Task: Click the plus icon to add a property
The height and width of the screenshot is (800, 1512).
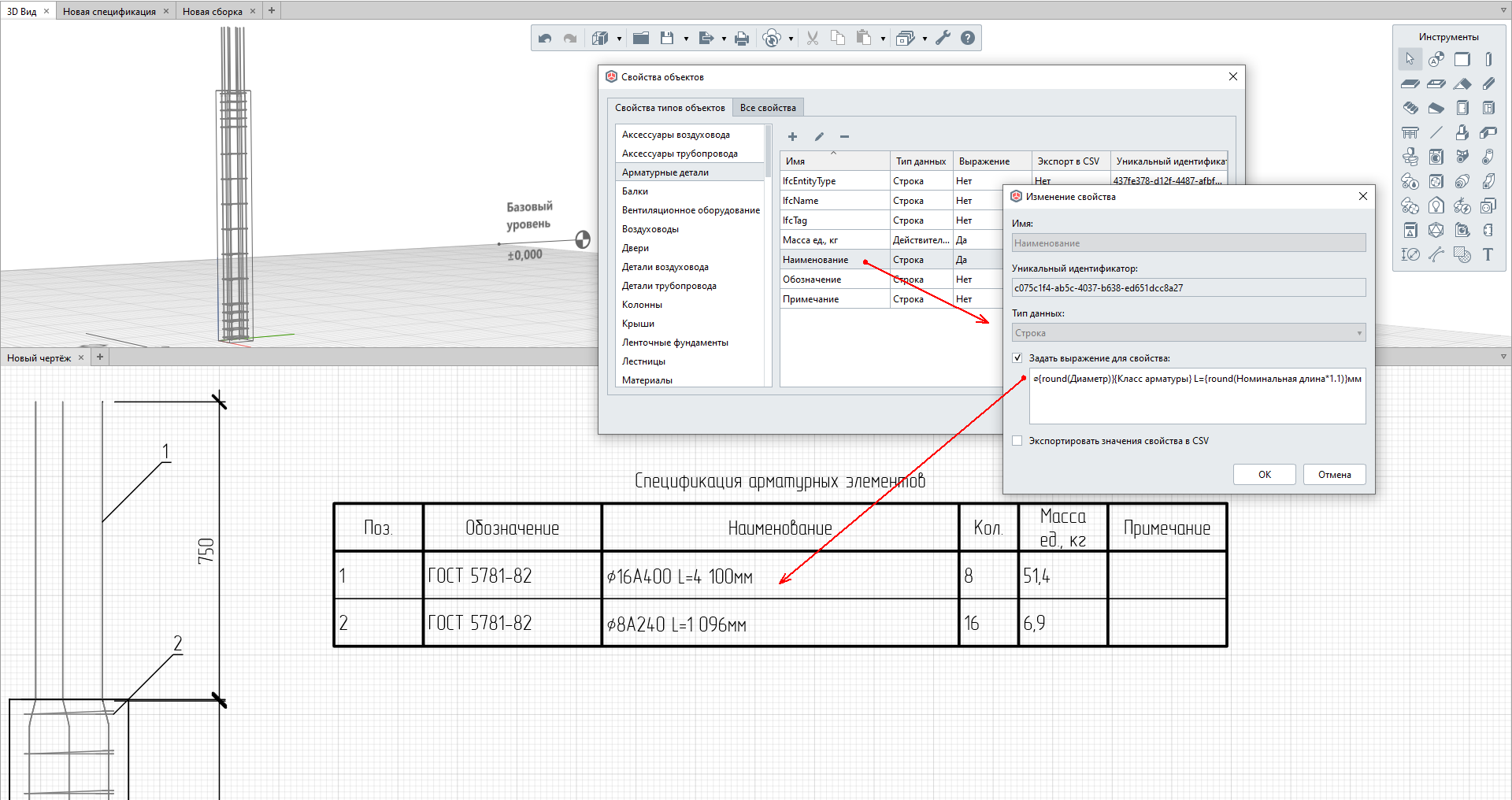Action: tap(792, 136)
